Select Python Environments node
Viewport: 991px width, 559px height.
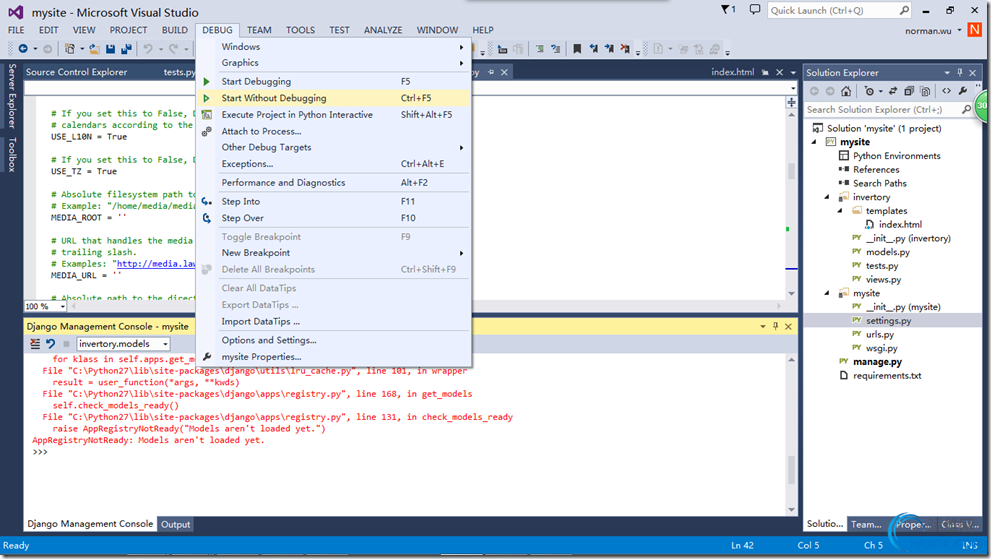tap(896, 156)
